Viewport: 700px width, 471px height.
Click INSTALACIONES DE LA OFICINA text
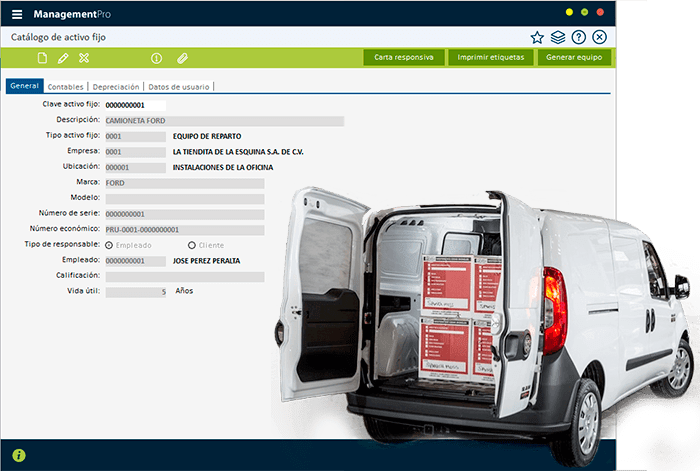coord(223,167)
